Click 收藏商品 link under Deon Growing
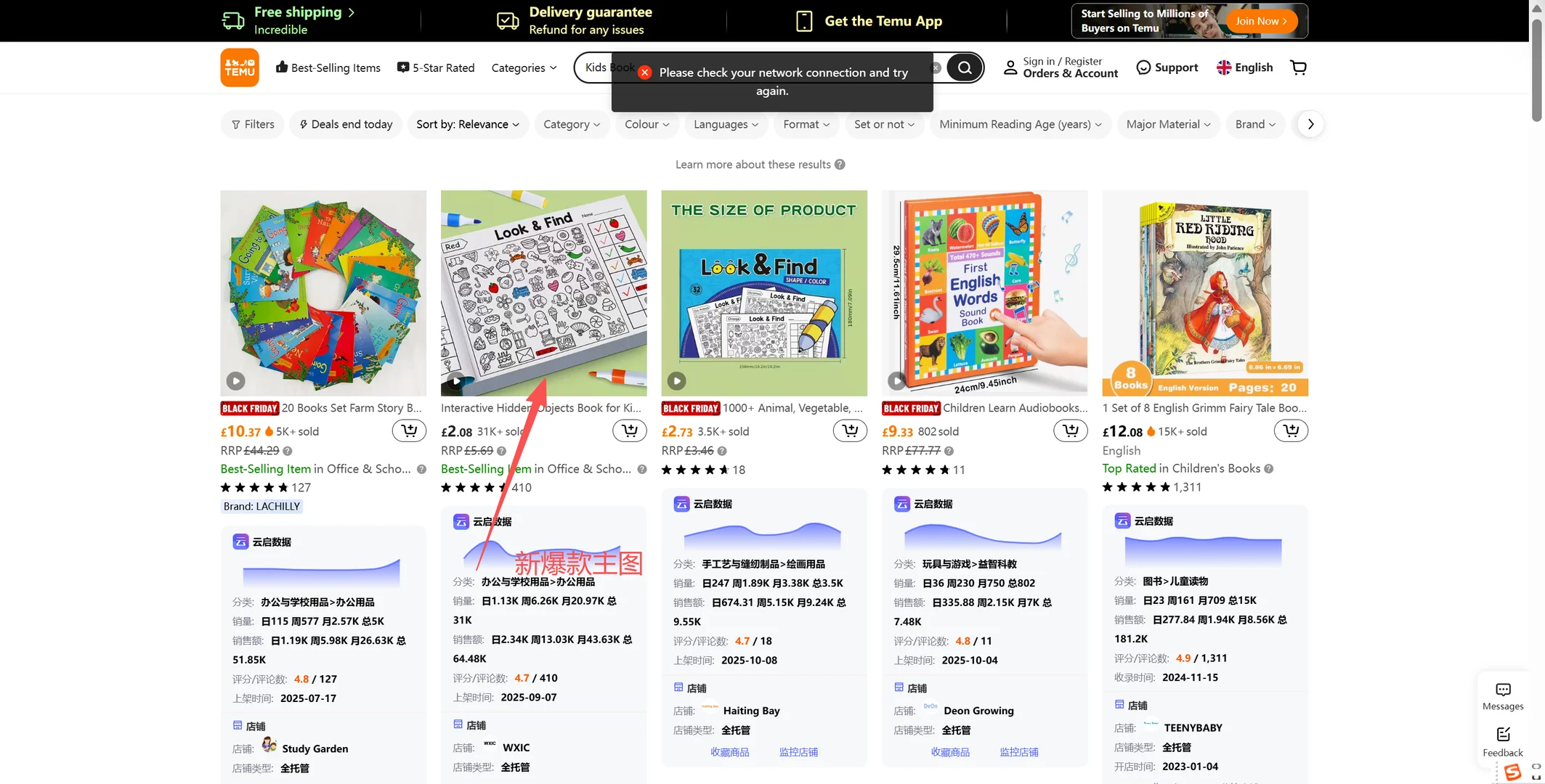The height and width of the screenshot is (784, 1545). click(x=950, y=752)
